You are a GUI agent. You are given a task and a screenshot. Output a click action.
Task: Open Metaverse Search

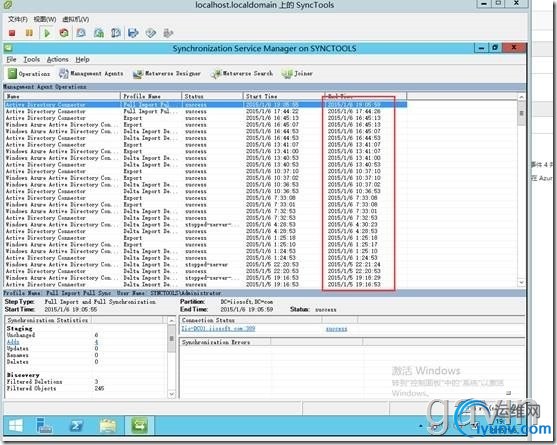[242, 74]
